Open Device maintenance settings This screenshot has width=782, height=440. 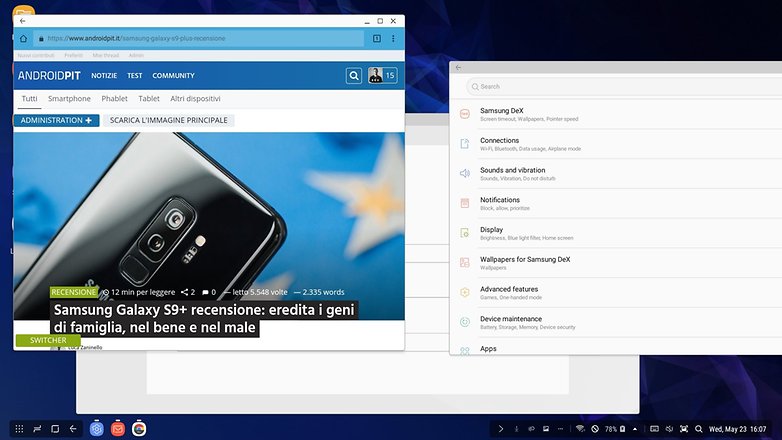tap(616, 322)
